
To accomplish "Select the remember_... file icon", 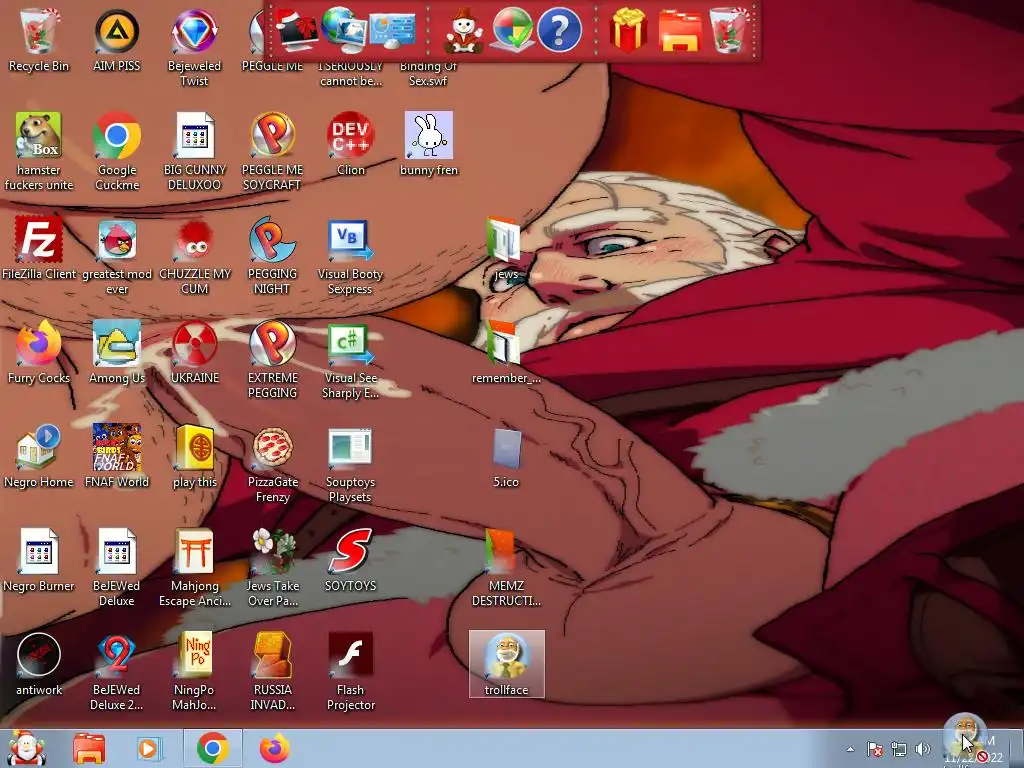I will (506, 353).
